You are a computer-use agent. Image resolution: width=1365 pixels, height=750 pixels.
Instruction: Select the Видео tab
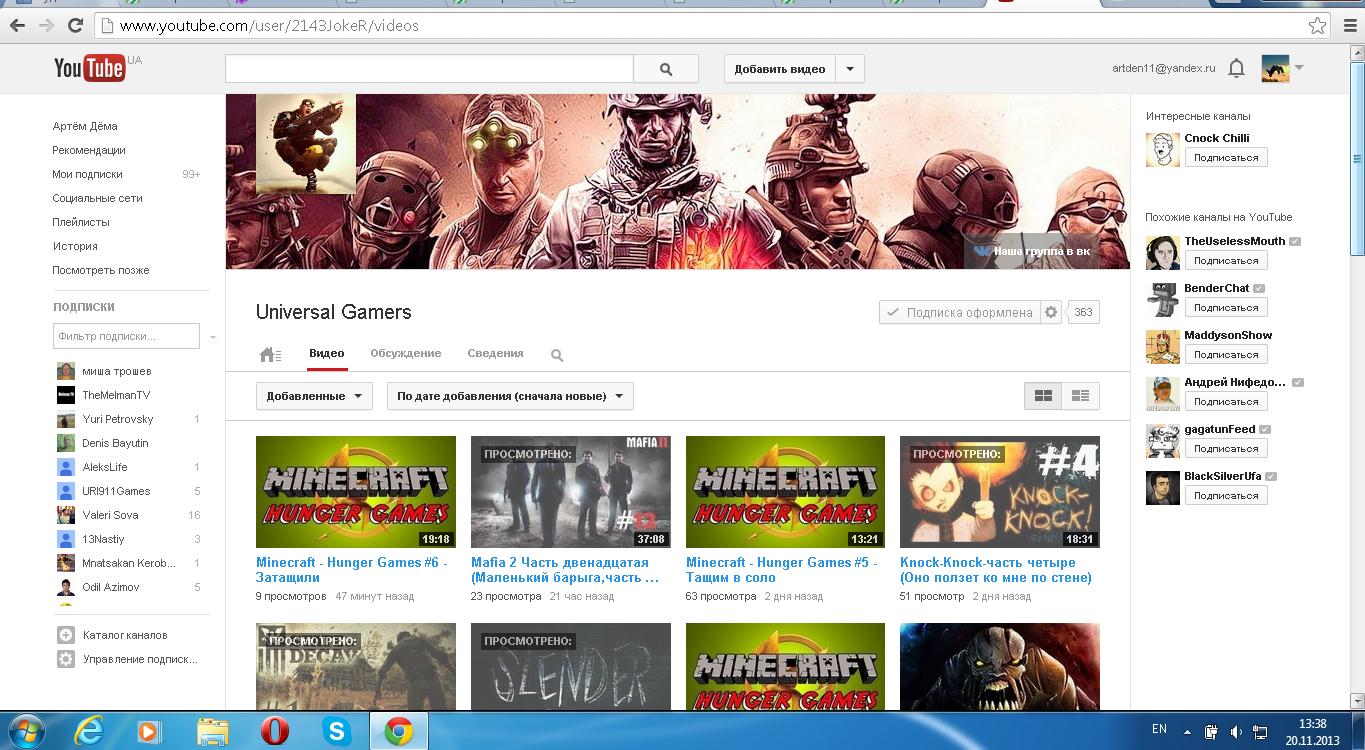[x=327, y=353]
